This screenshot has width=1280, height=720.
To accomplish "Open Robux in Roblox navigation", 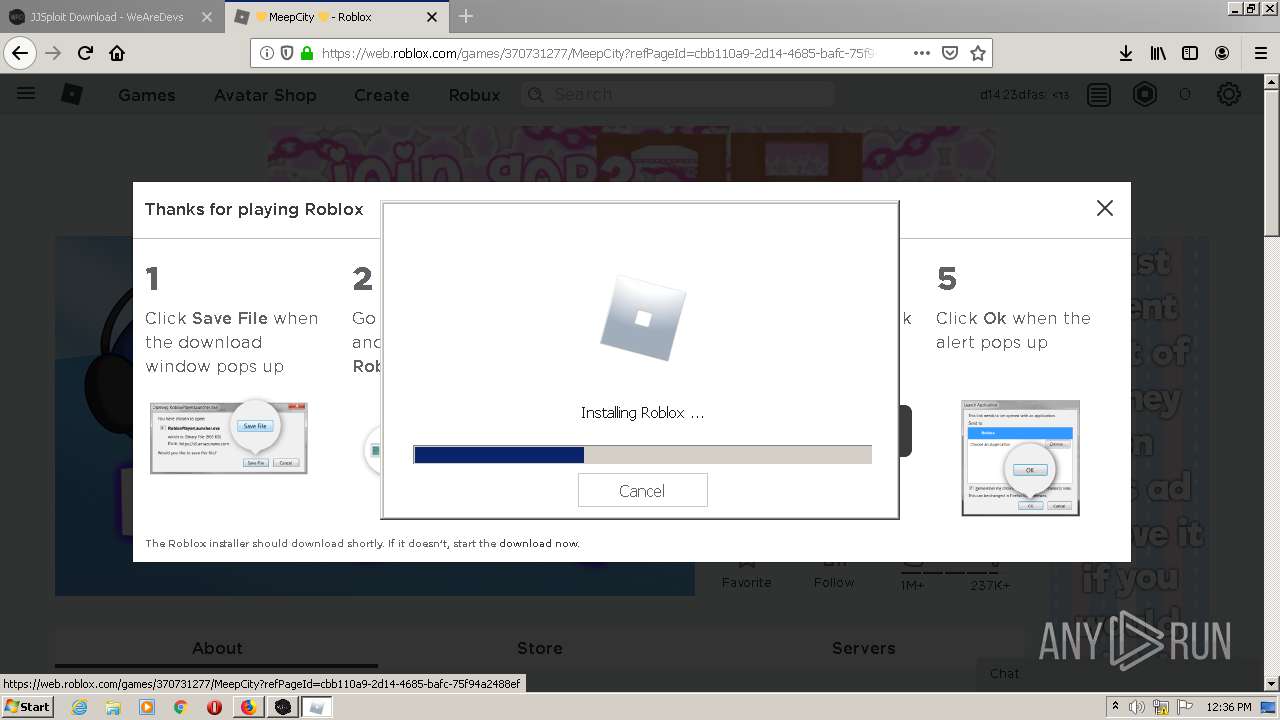I will pos(474,95).
